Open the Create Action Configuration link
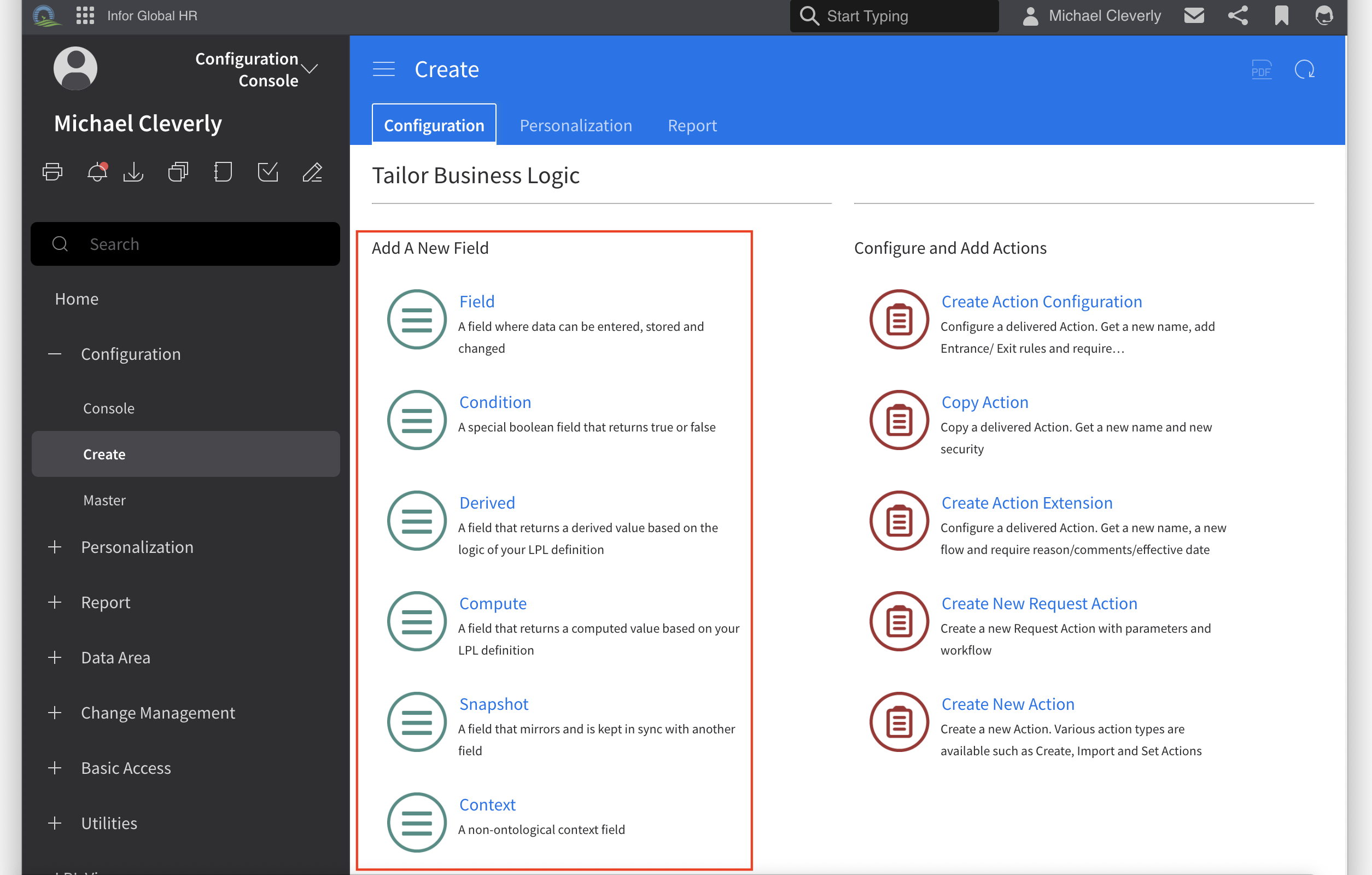 coord(1042,301)
